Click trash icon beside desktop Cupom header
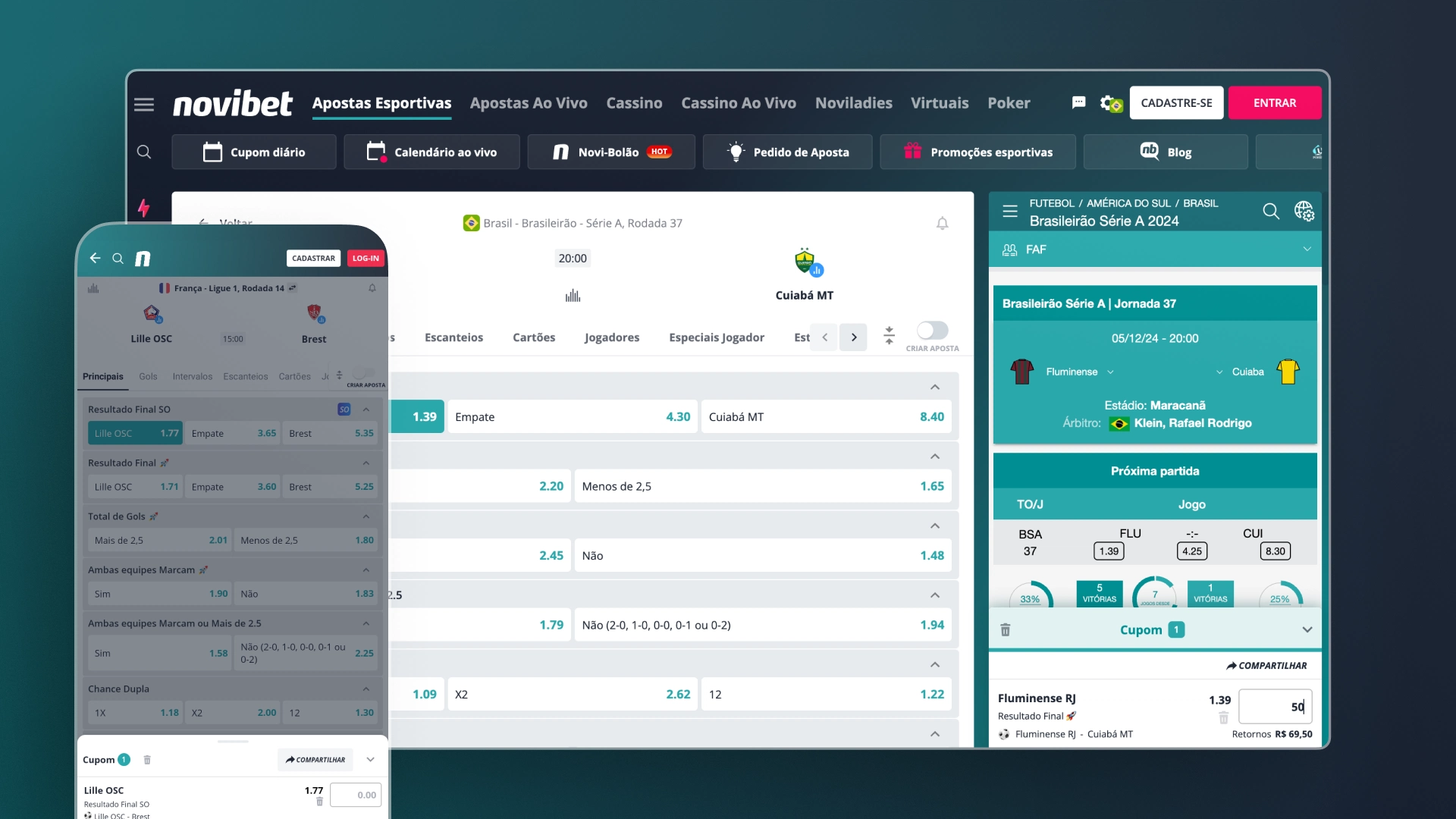1456x819 pixels. tap(1006, 629)
